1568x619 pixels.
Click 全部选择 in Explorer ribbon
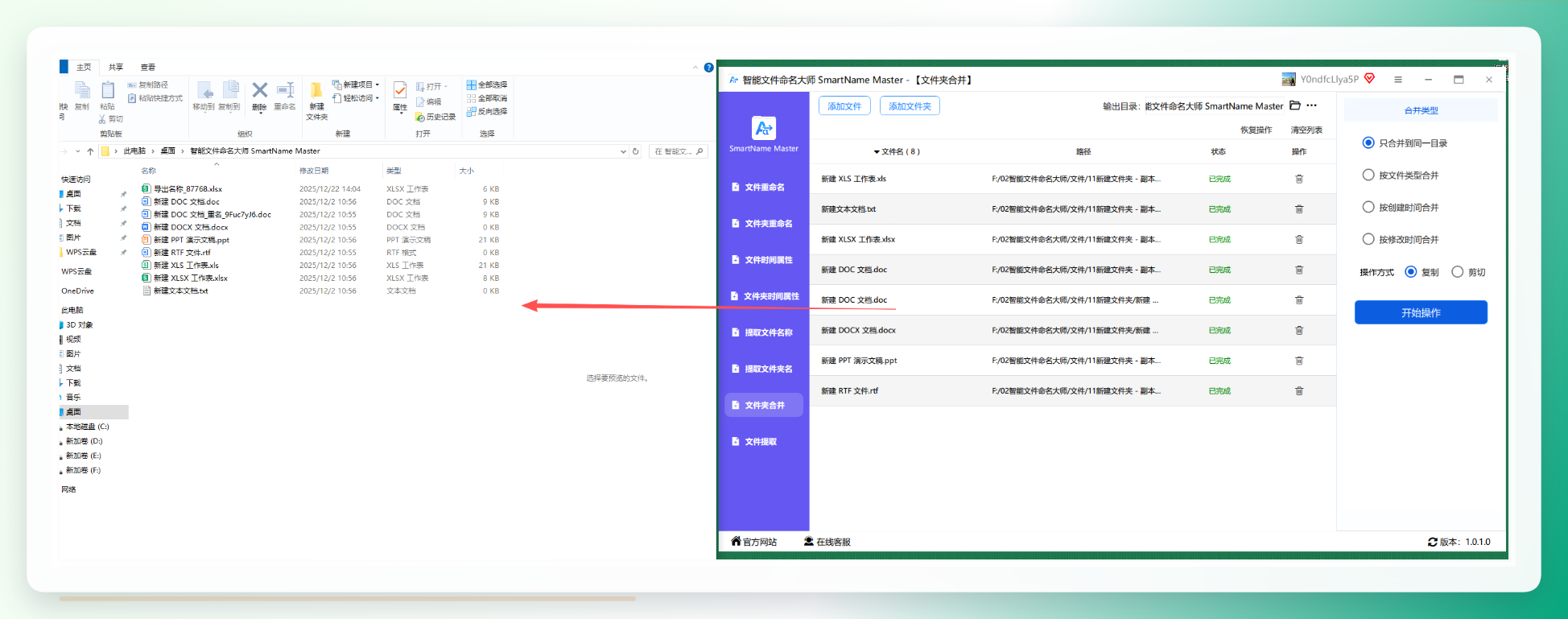tap(487, 85)
